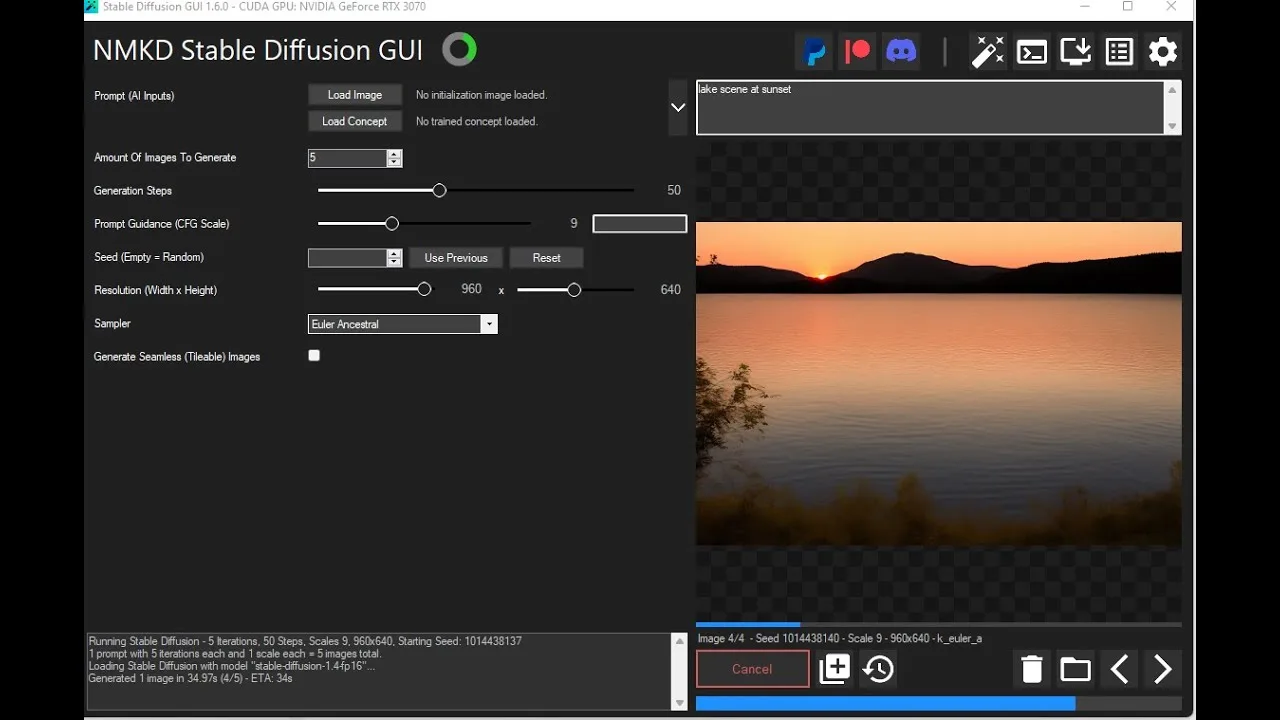Screen dimensions: 1280x720
Task: Click the extra CFG scales text field
Action: [640, 224]
